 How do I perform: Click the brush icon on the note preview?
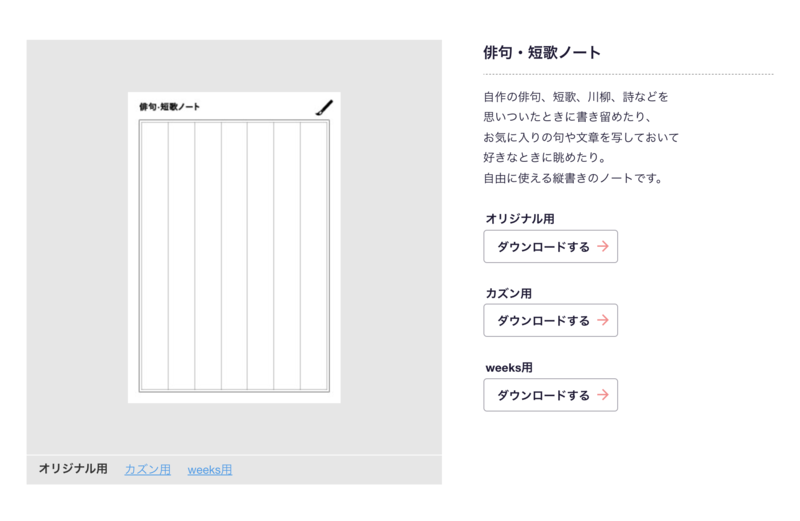pos(324,107)
